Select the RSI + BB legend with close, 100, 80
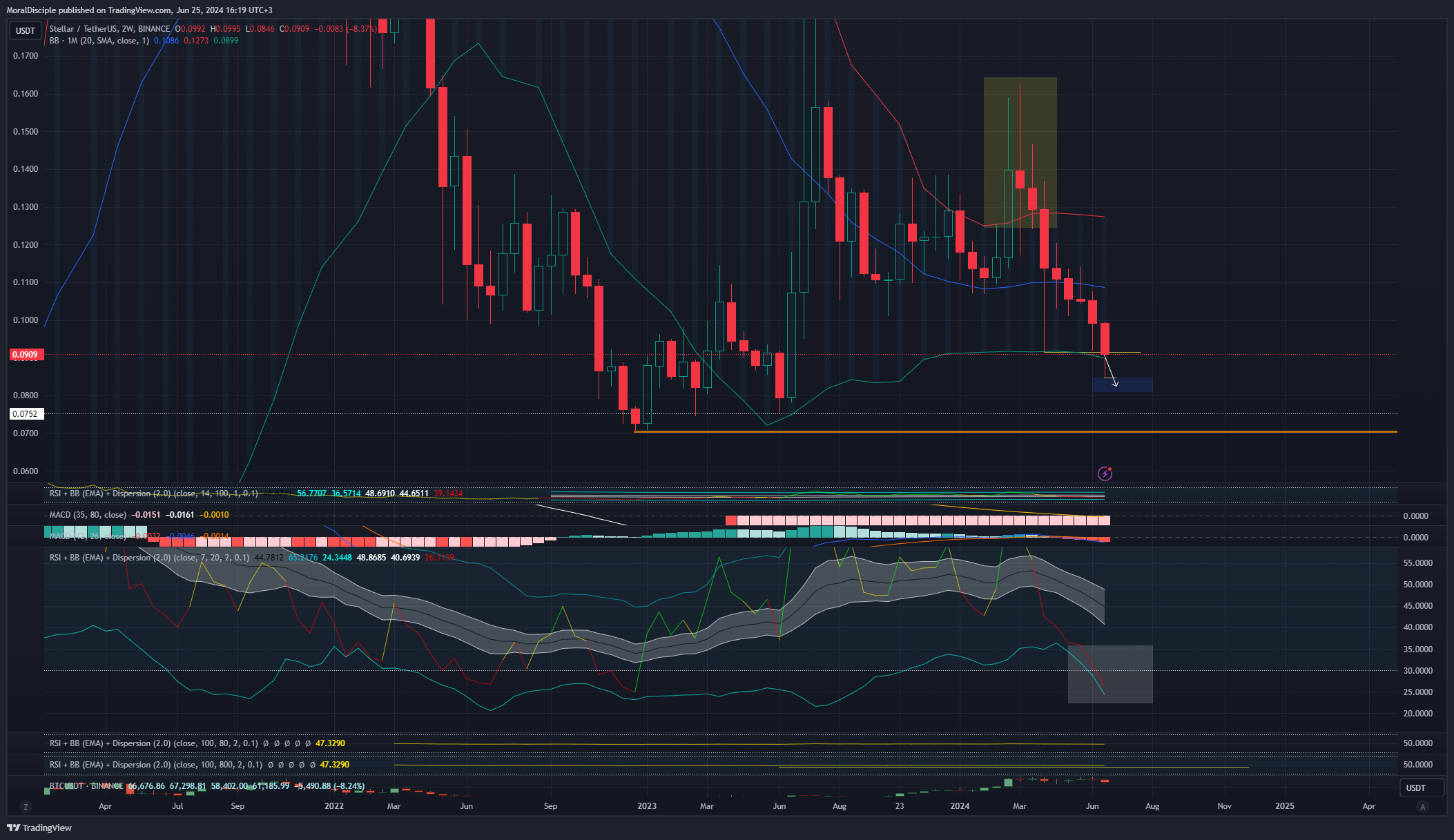This screenshot has width=1454, height=840. [153, 743]
